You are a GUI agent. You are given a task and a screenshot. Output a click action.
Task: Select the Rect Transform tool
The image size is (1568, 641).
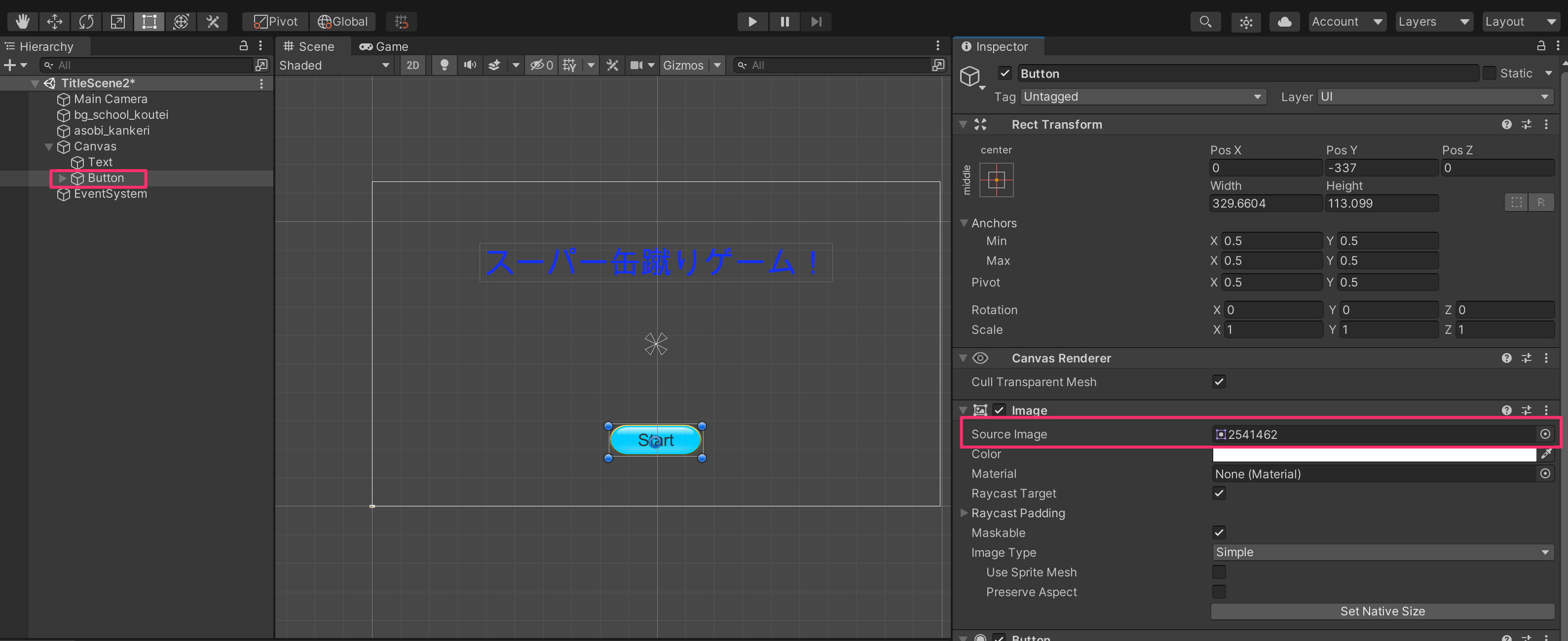(x=149, y=22)
